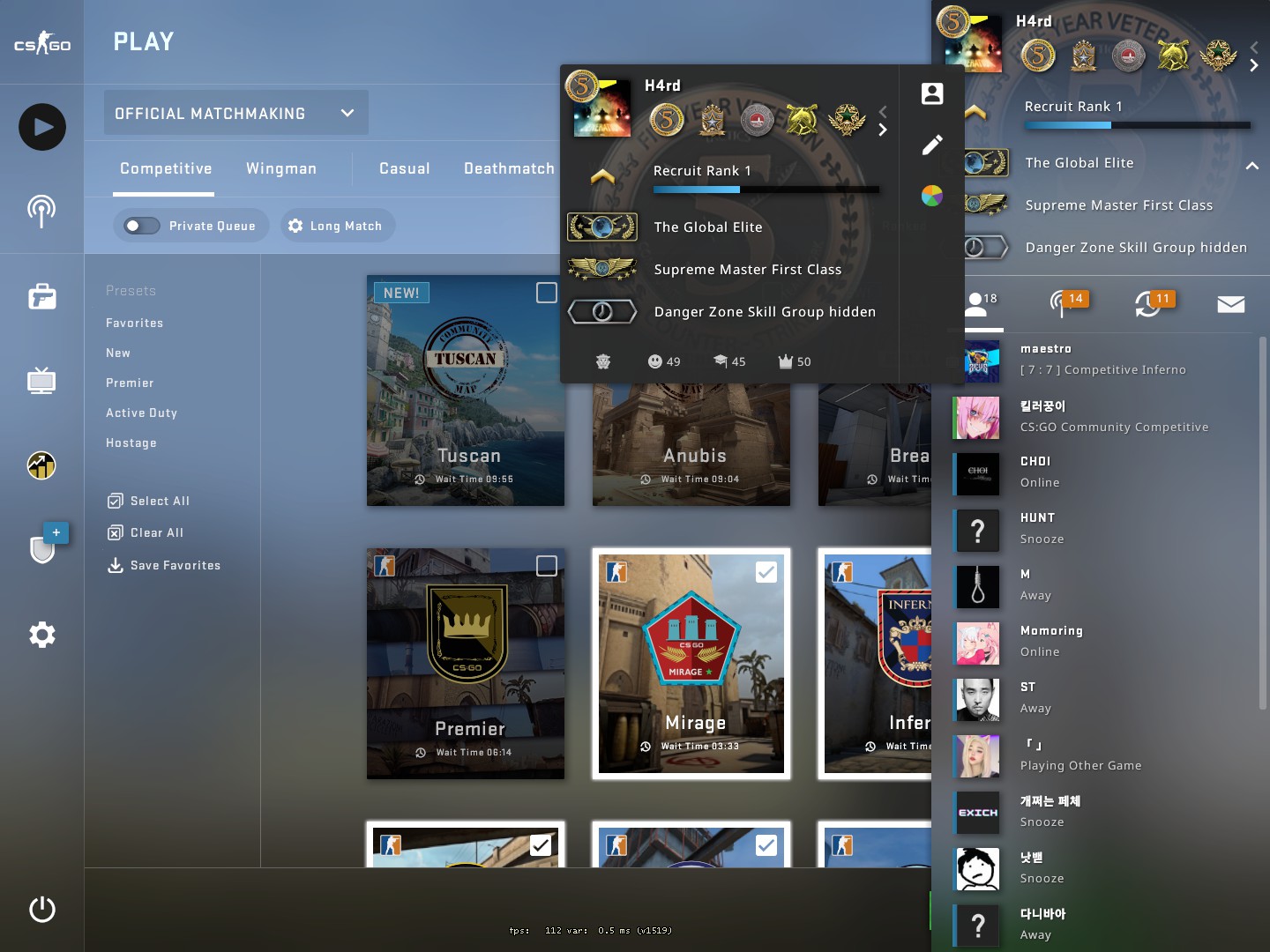Select the Active Duty preset
Viewport: 1270px width, 952px height.
141,413
